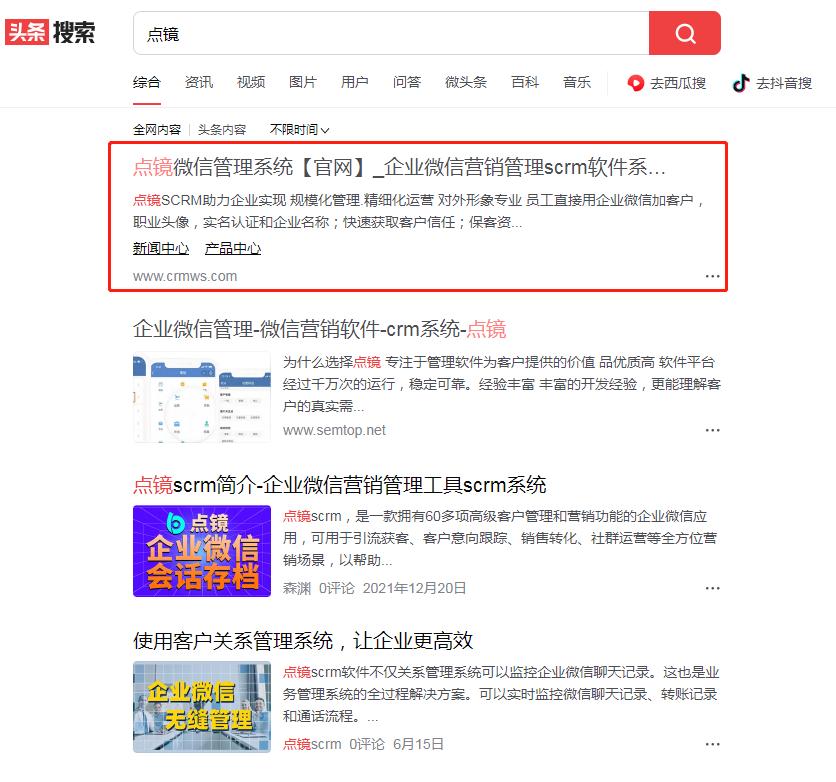Open Douyin search via 去抖音搜 icon

[x=776, y=82]
